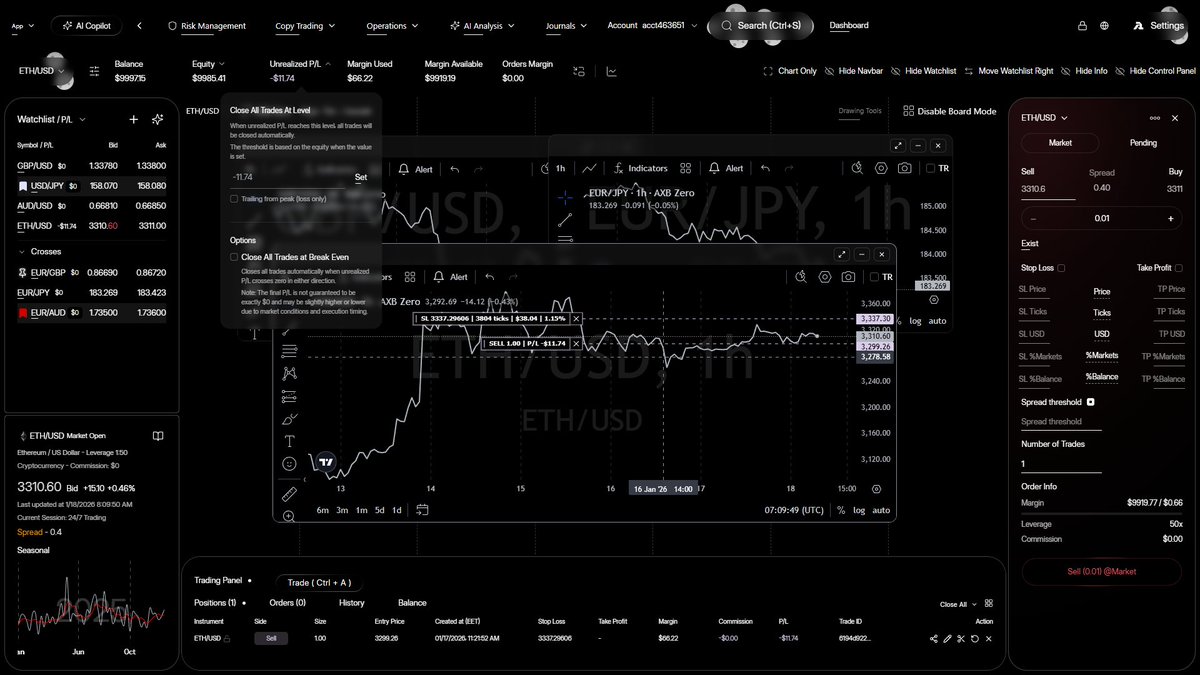This screenshot has height=675, width=1200.
Task: Click the sparkle icon in Watchlist header
Action: tap(157, 119)
